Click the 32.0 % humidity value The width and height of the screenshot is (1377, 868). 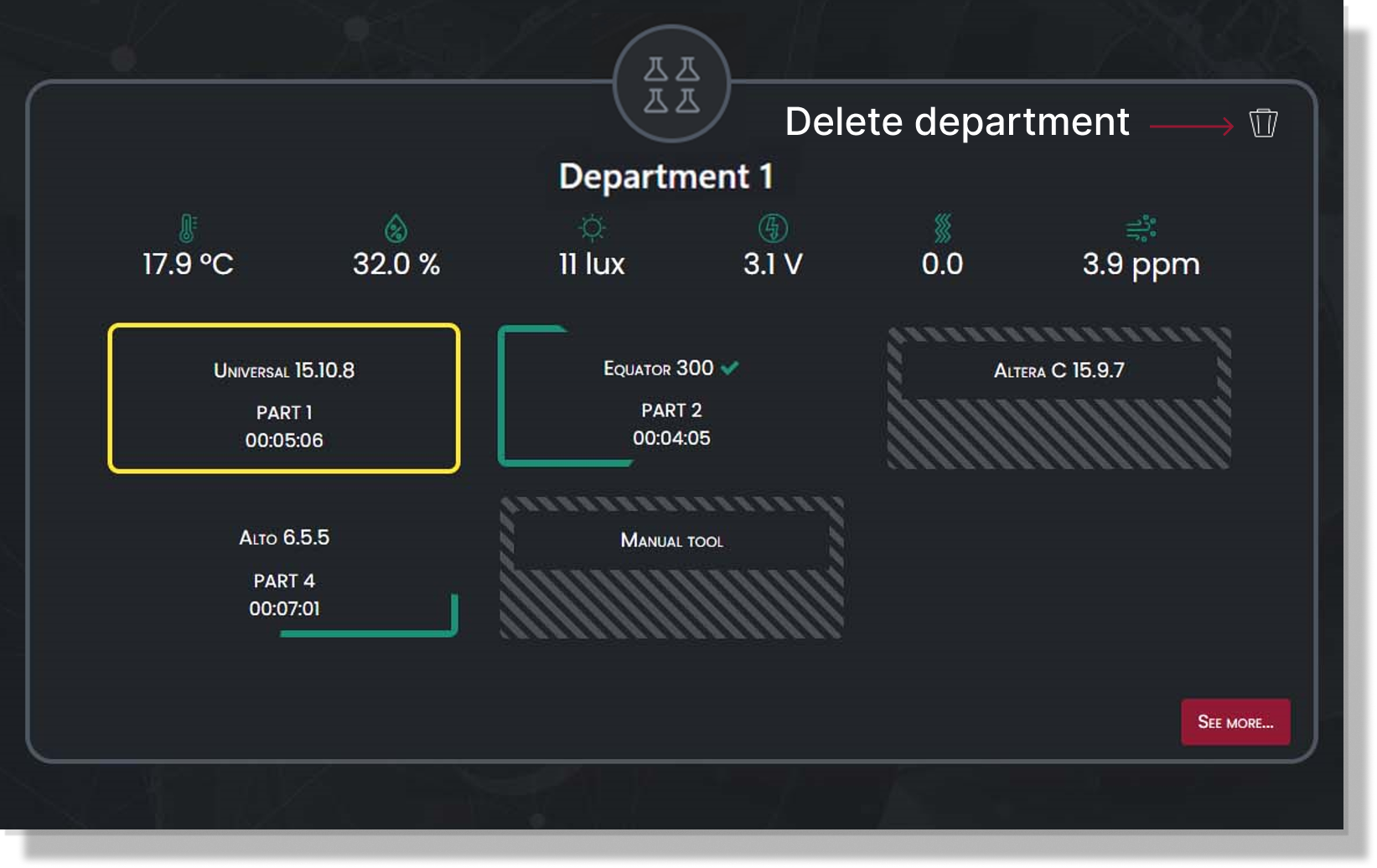[x=396, y=265]
